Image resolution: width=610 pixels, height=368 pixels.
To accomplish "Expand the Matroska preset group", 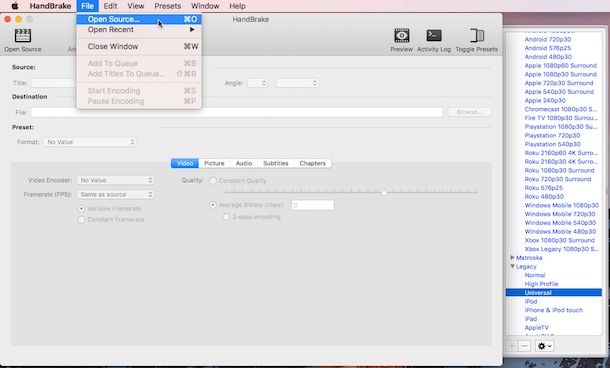I will tap(512, 258).
